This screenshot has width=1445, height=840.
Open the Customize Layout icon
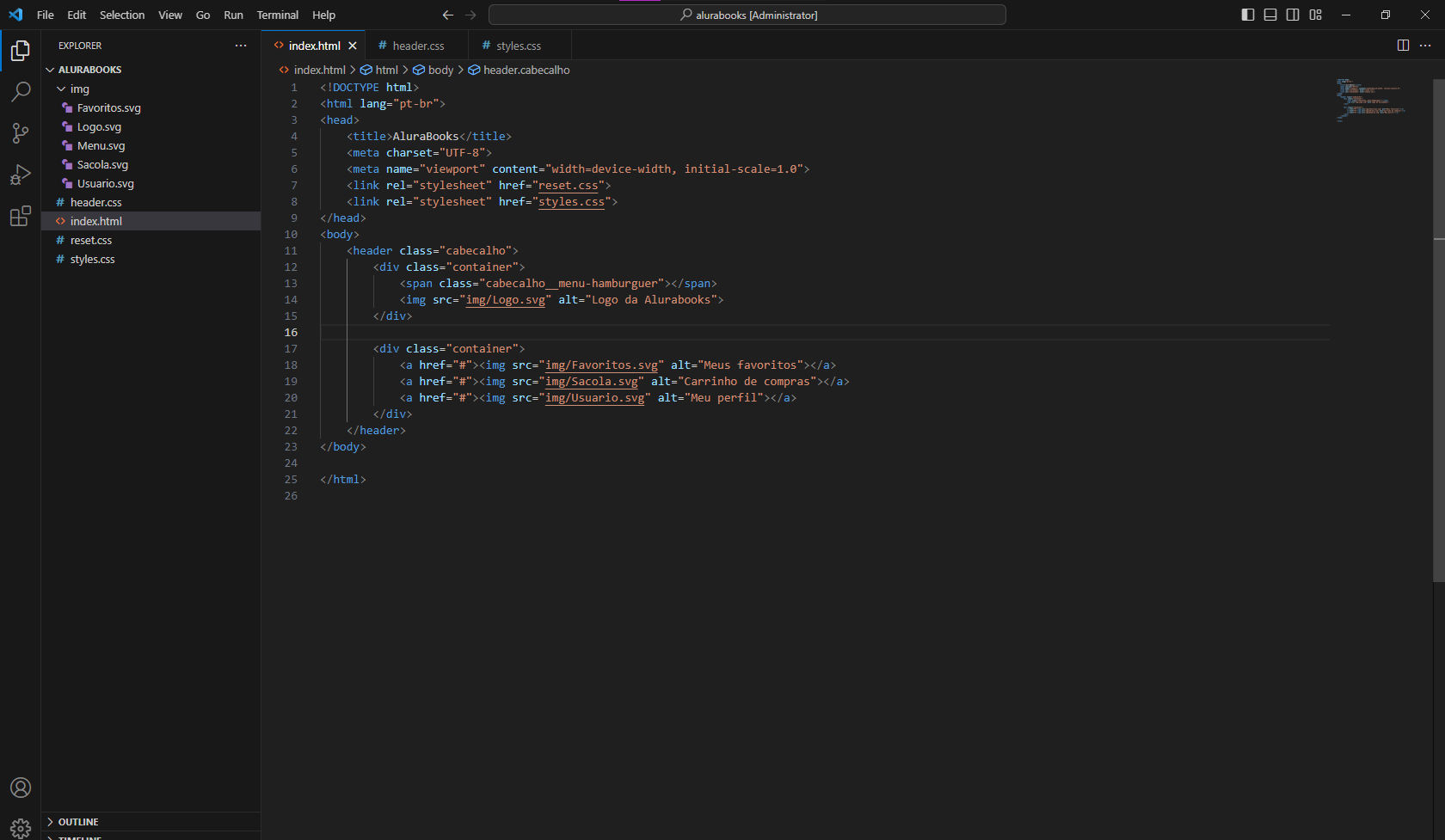click(1315, 15)
